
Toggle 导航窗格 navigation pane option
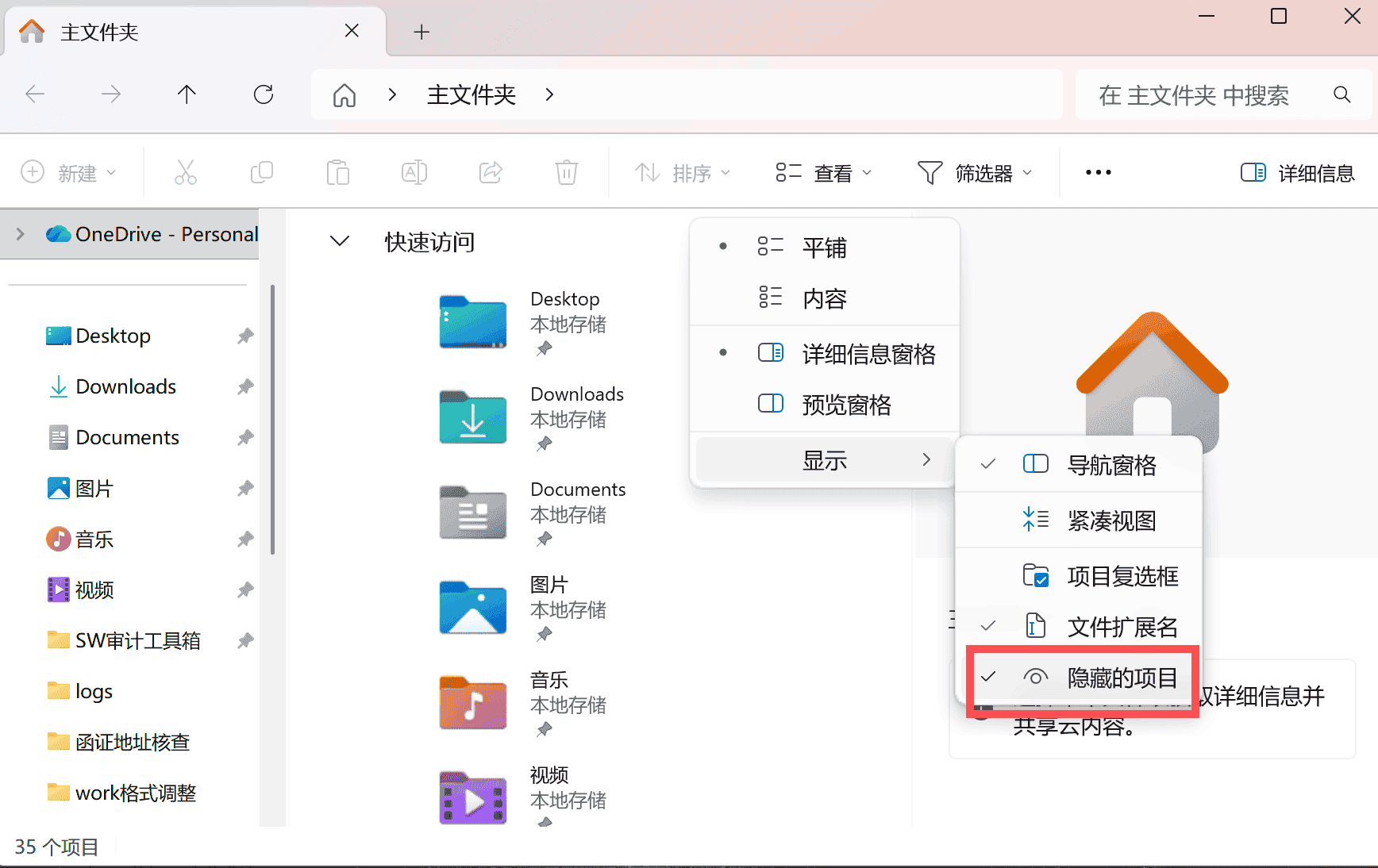point(1080,465)
